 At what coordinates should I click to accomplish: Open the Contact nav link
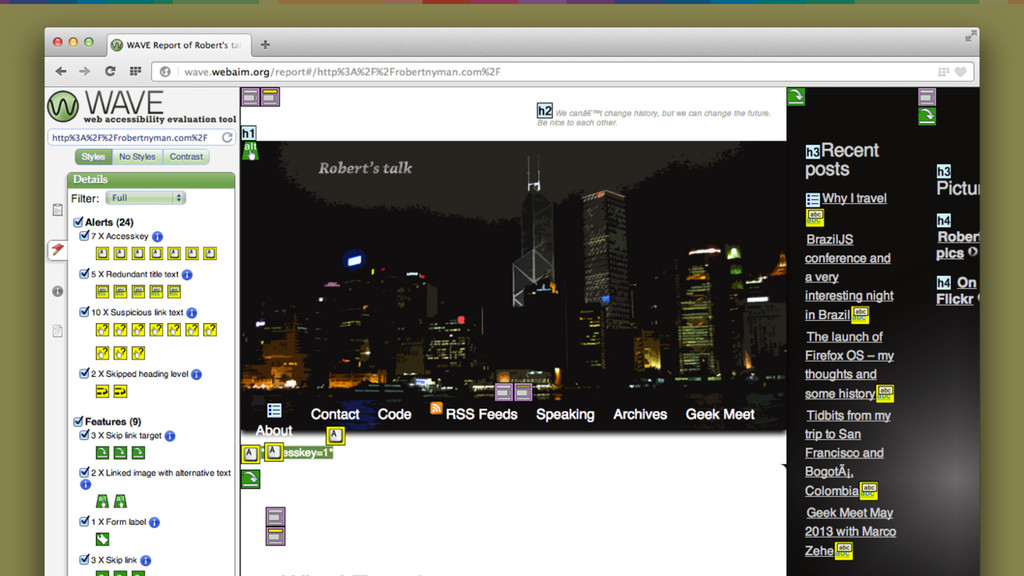tap(335, 414)
